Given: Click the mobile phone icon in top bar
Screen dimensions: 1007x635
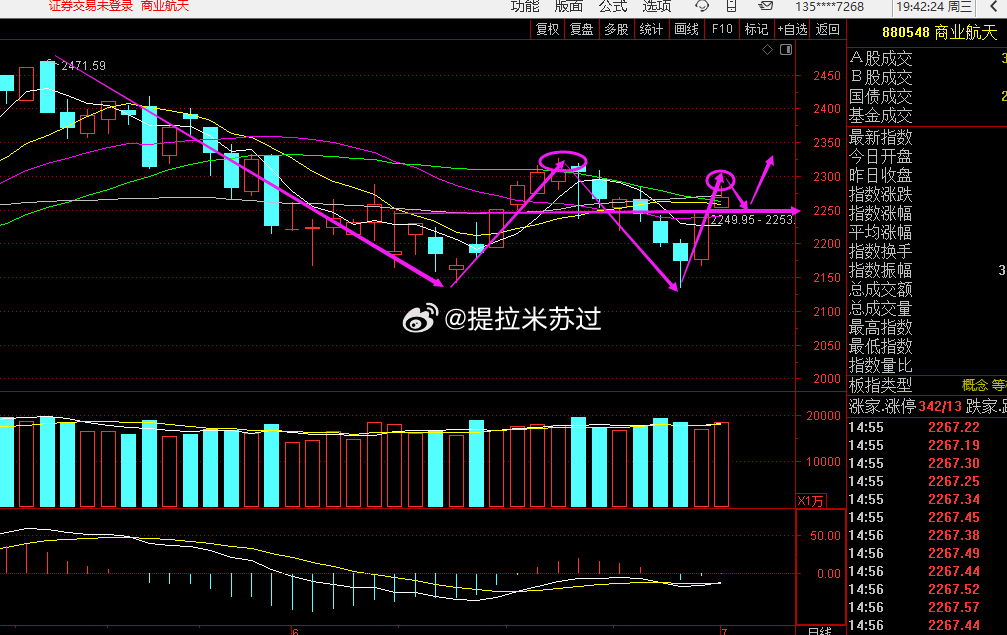Looking at the screenshot, I should (x=731, y=6).
